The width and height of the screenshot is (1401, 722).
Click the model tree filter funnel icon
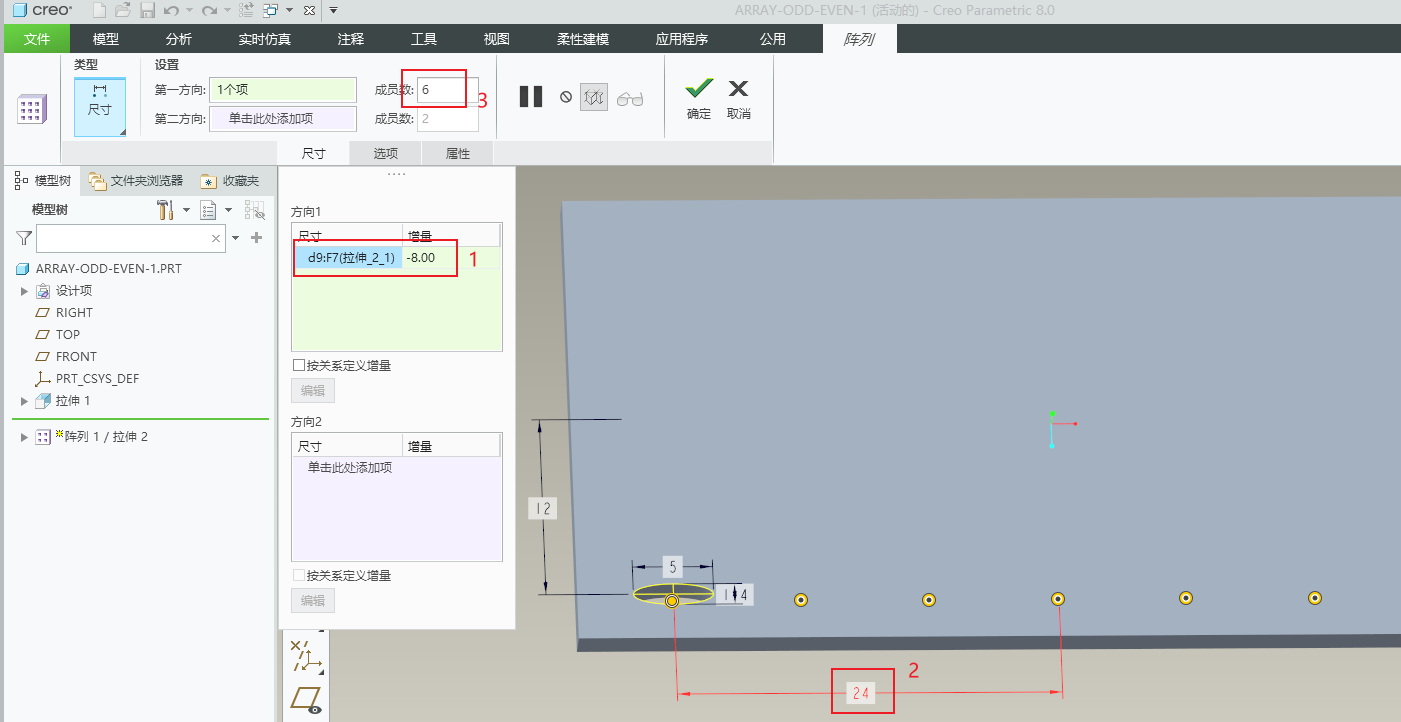24,238
